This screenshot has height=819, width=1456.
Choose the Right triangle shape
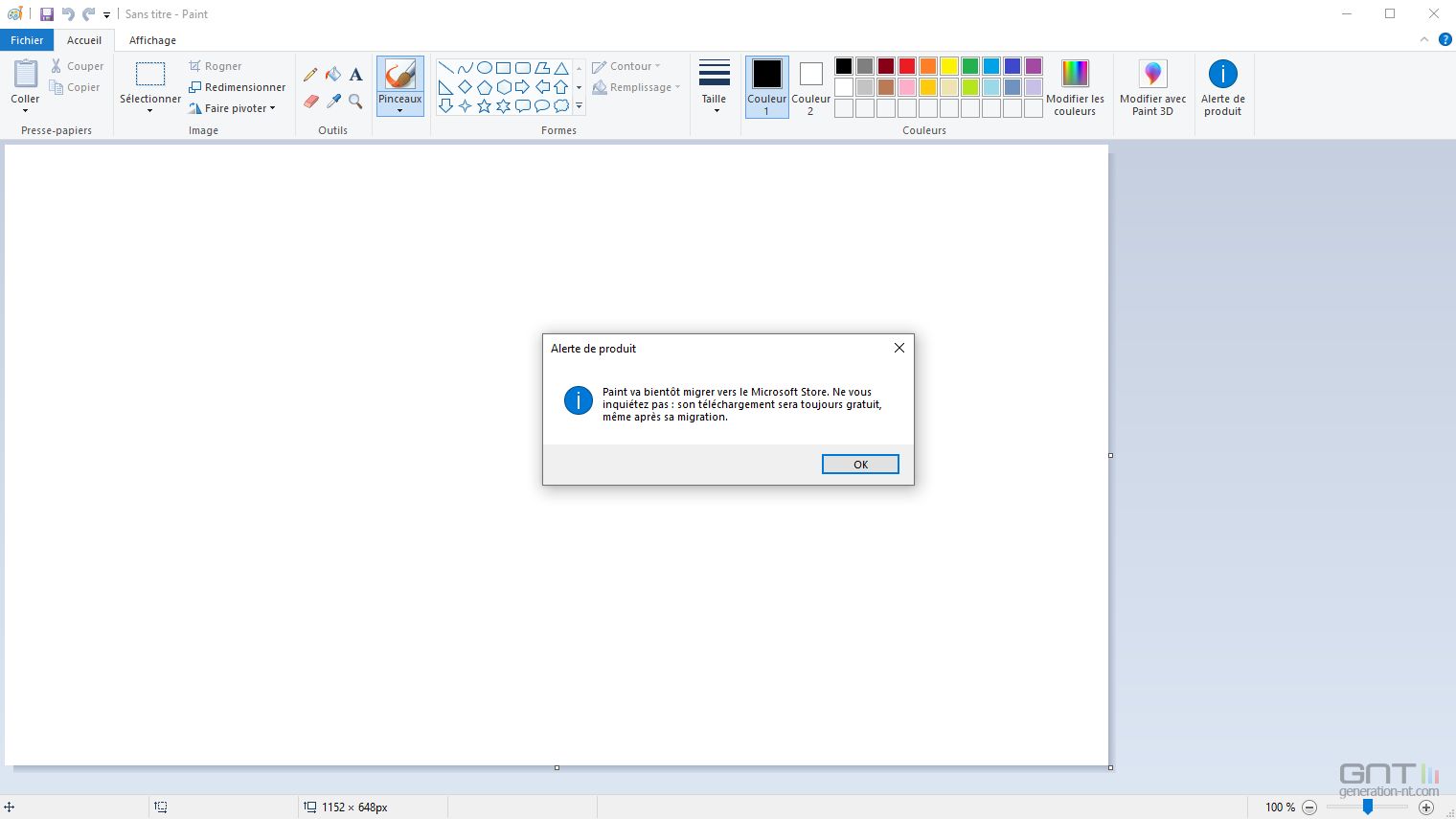(x=446, y=87)
